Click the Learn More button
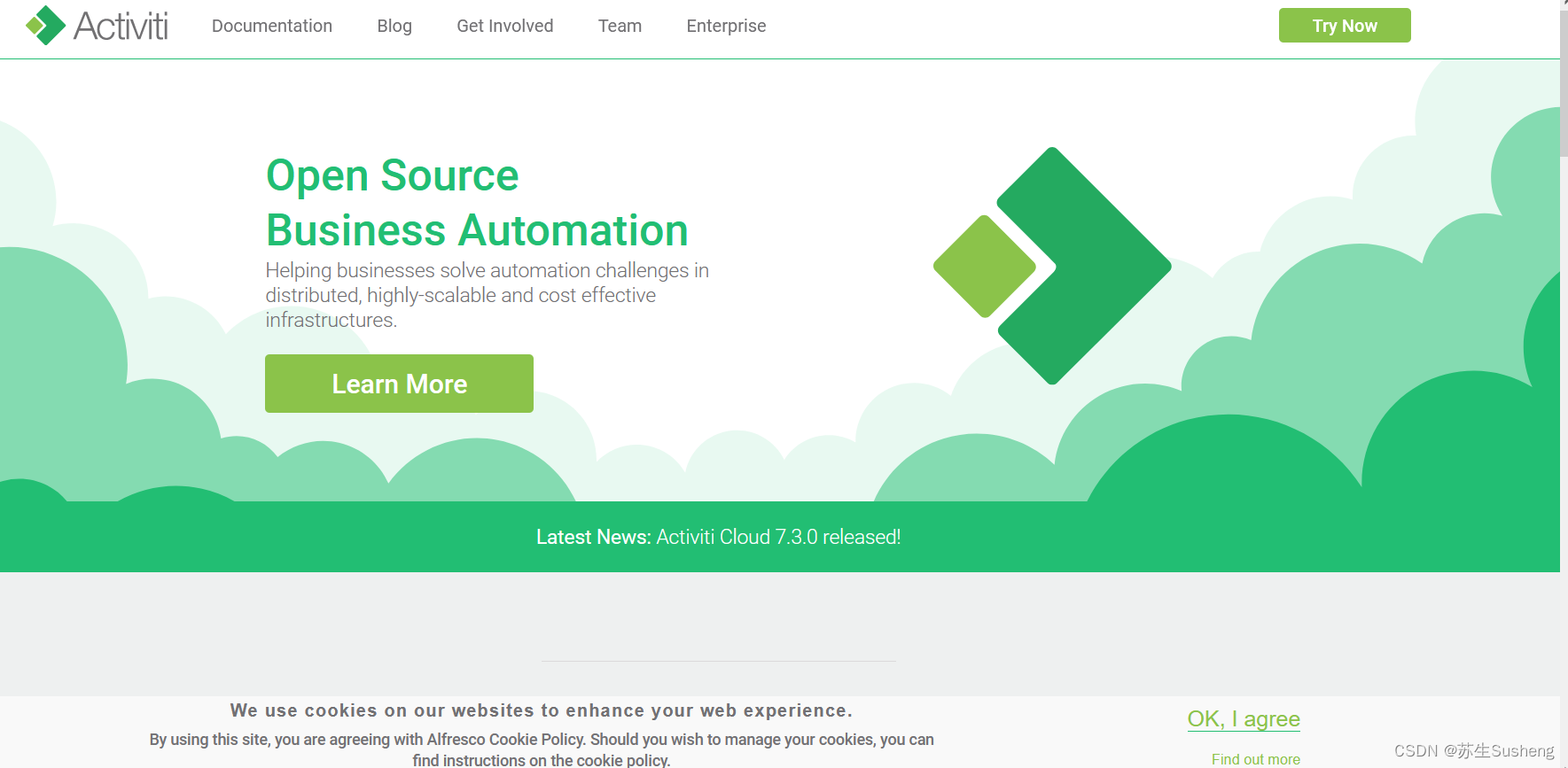Image resolution: width=1568 pixels, height=768 pixels. click(399, 384)
